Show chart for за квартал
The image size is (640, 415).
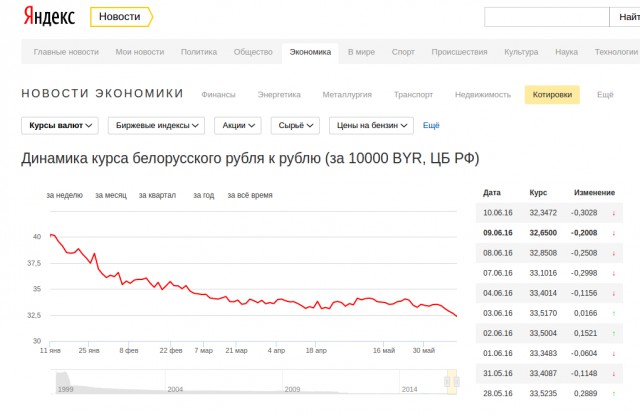point(157,195)
